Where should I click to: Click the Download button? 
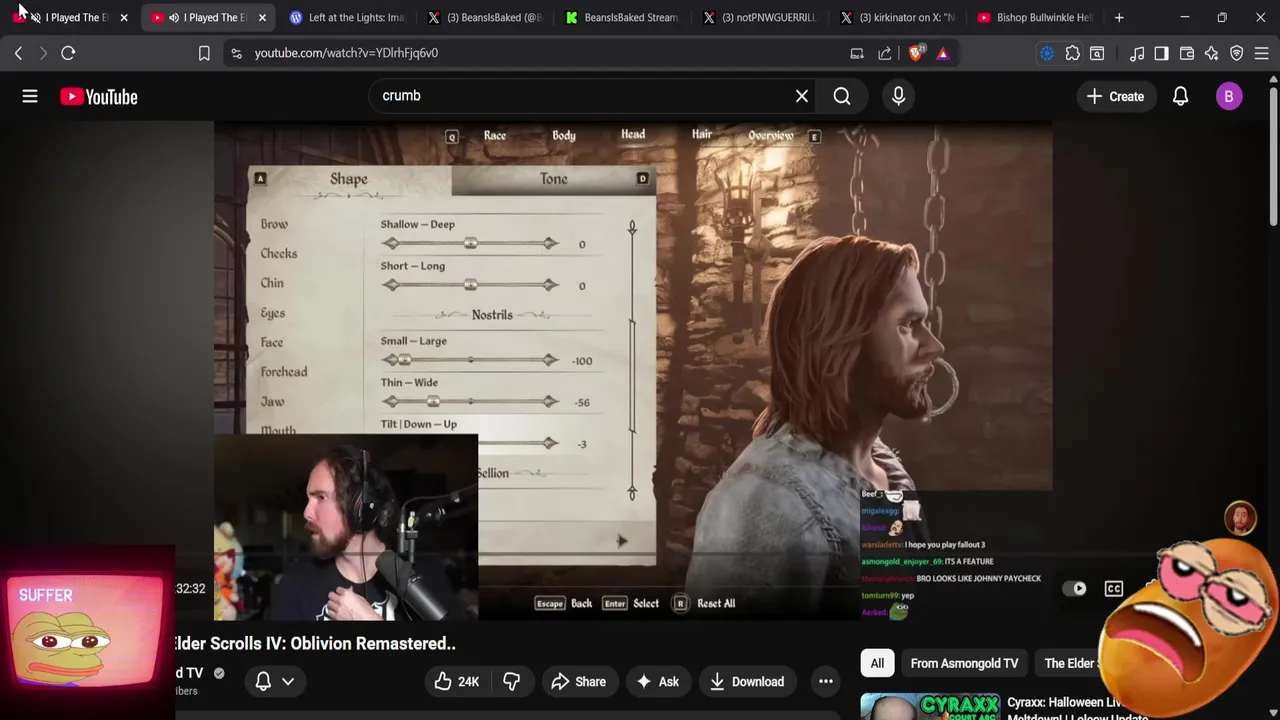(x=747, y=682)
